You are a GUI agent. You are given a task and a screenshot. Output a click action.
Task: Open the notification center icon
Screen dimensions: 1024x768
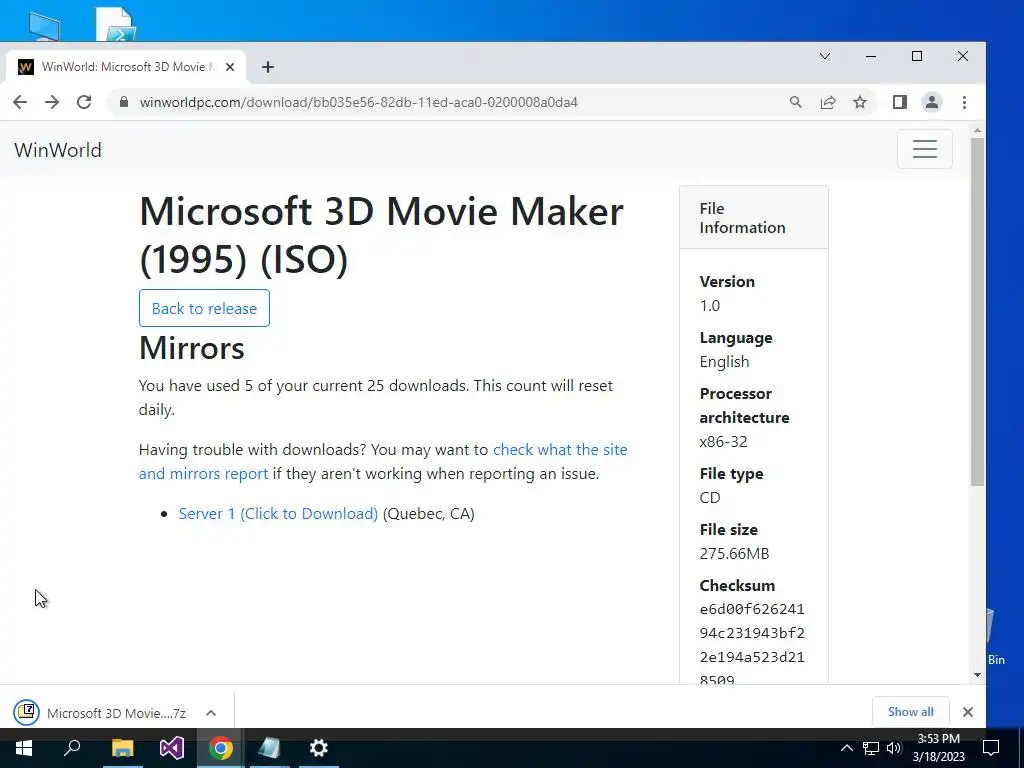pyautogui.click(x=991, y=748)
